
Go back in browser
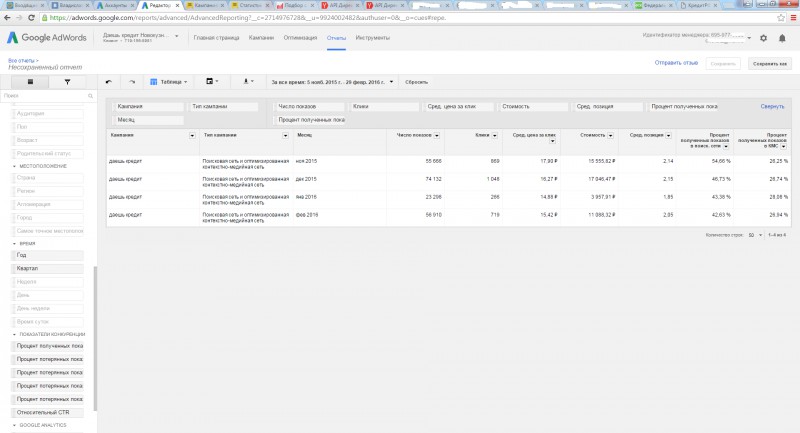pos(7,17)
